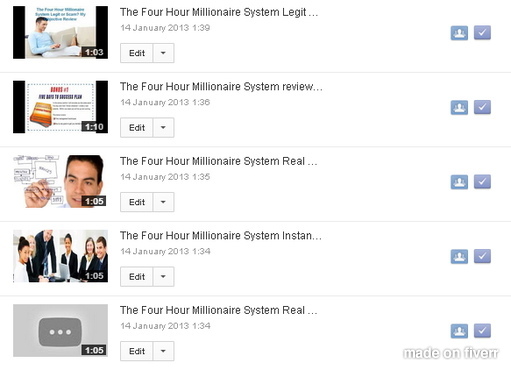Click the checkmark icon for the 'System Legit' video

point(482,33)
